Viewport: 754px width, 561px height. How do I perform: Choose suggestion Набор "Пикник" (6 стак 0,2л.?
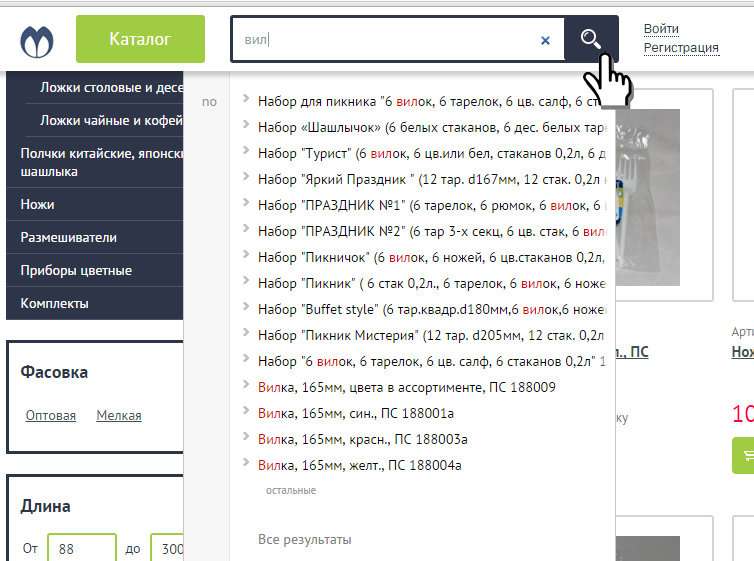[x=431, y=283]
